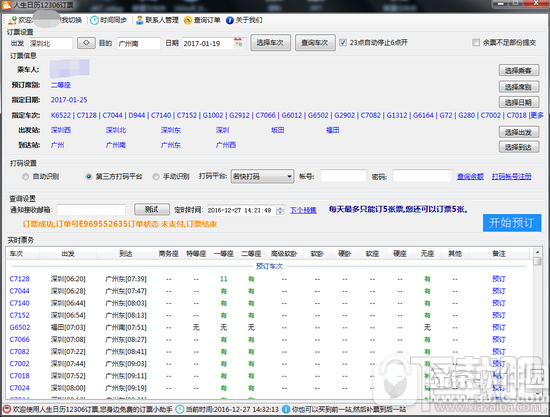Click 预订 link for train G6502
This screenshot has width=550, height=417.
[499, 327]
